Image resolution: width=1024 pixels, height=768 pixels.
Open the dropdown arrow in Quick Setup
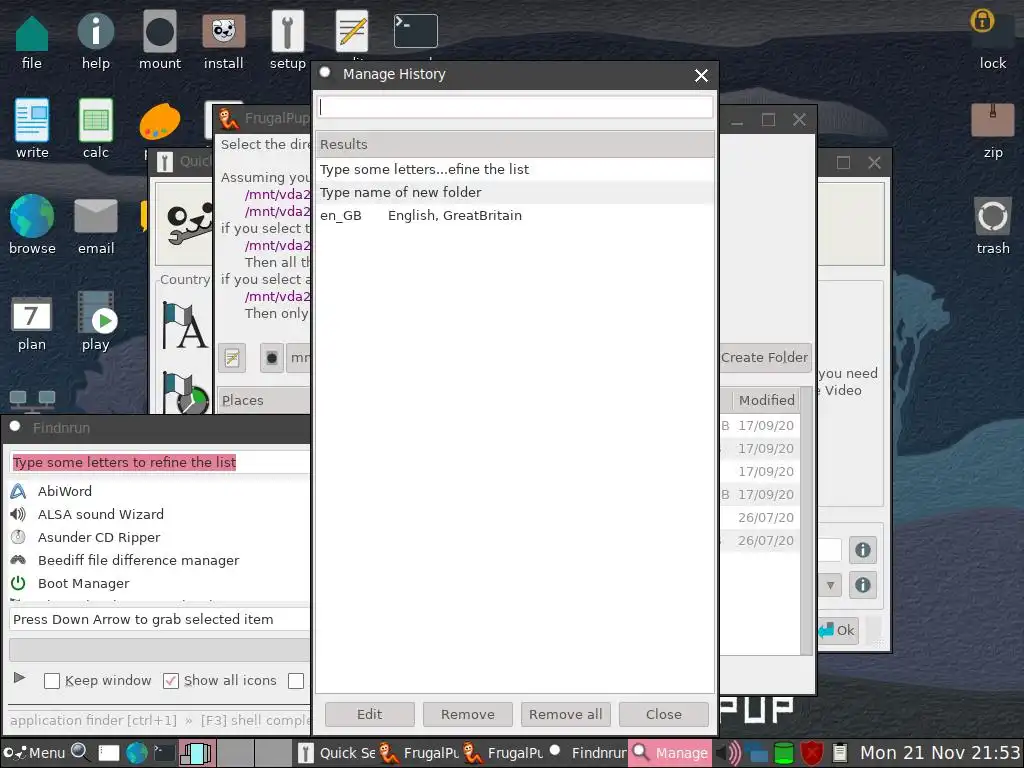click(x=830, y=585)
